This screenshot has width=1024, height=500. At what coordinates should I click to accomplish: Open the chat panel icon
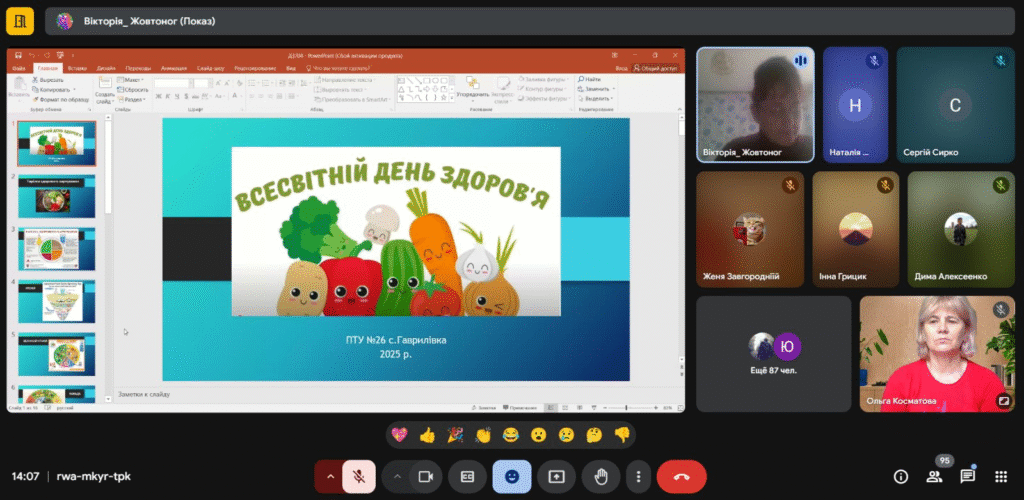(x=968, y=477)
